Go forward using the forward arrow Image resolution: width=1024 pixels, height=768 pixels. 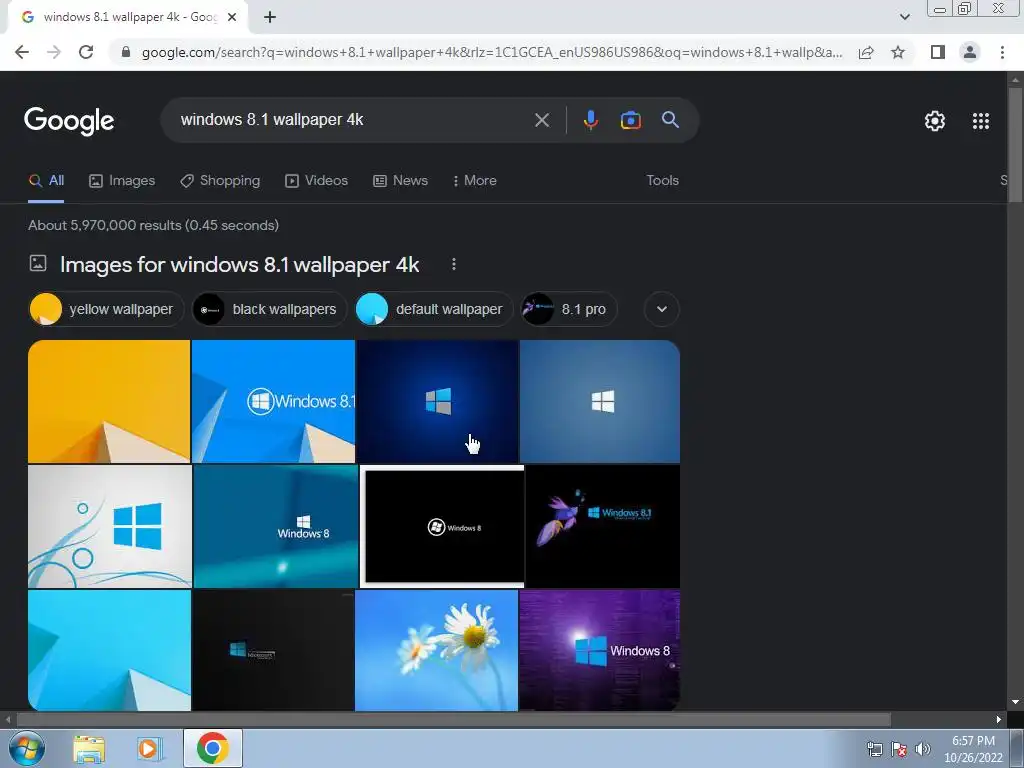point(54,52)
